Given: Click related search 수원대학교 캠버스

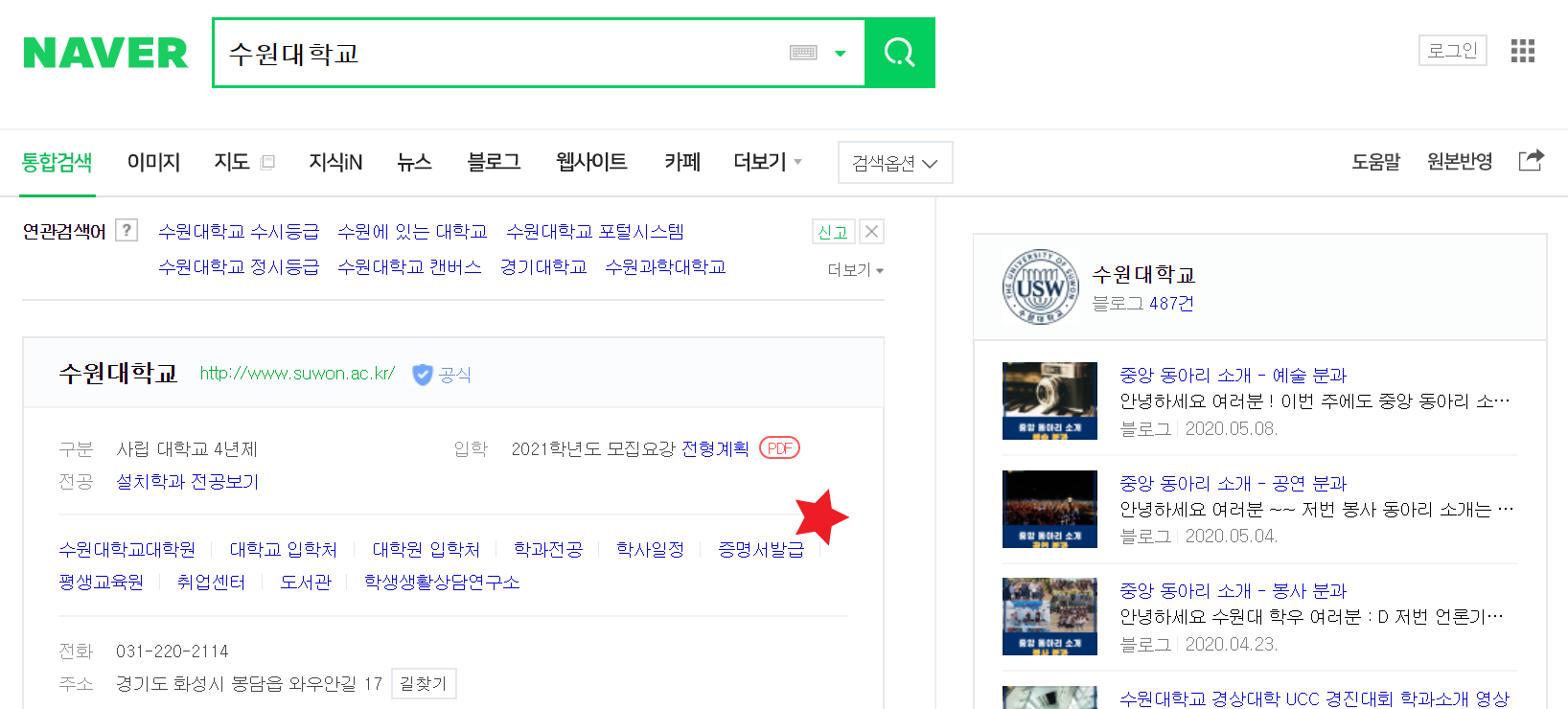Looking at the screenshot, I should [x=409, y=266].
